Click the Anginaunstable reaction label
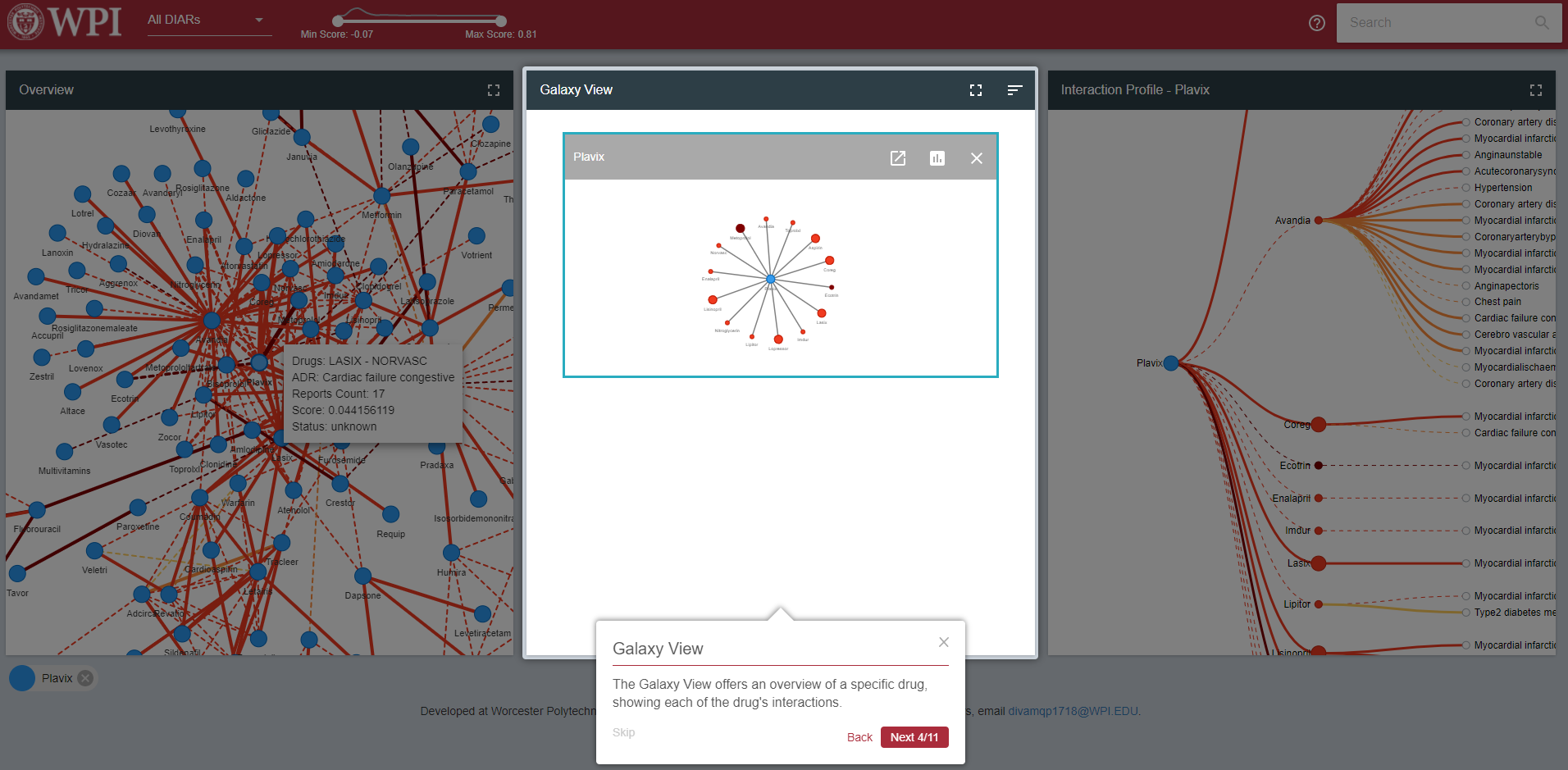Viewport: 1568px width, 770px height. point(1508,155)
